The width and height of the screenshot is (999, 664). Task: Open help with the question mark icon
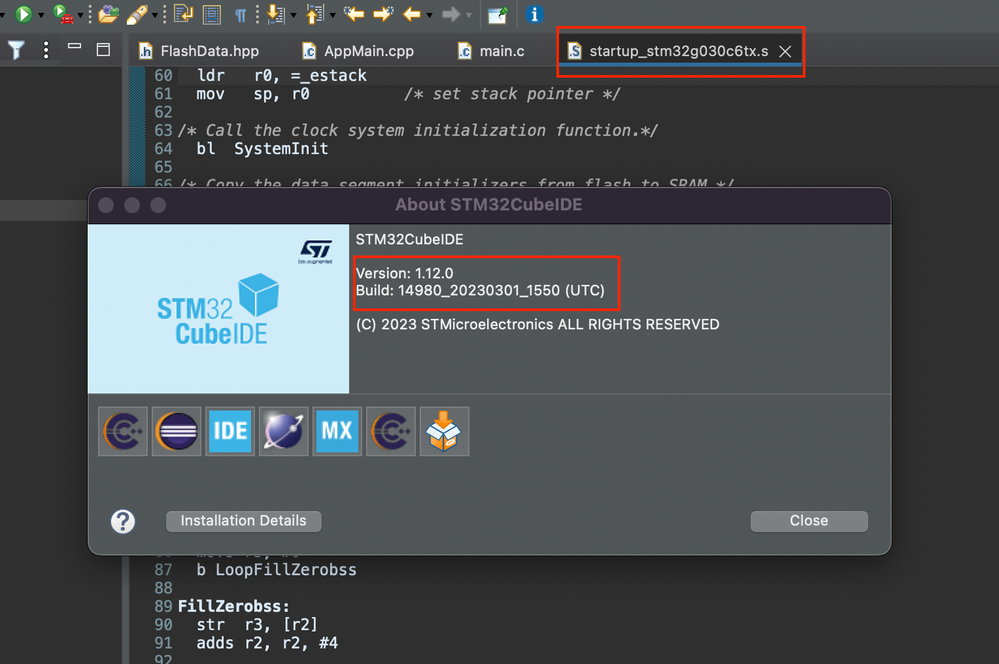[x=123, y=521]
